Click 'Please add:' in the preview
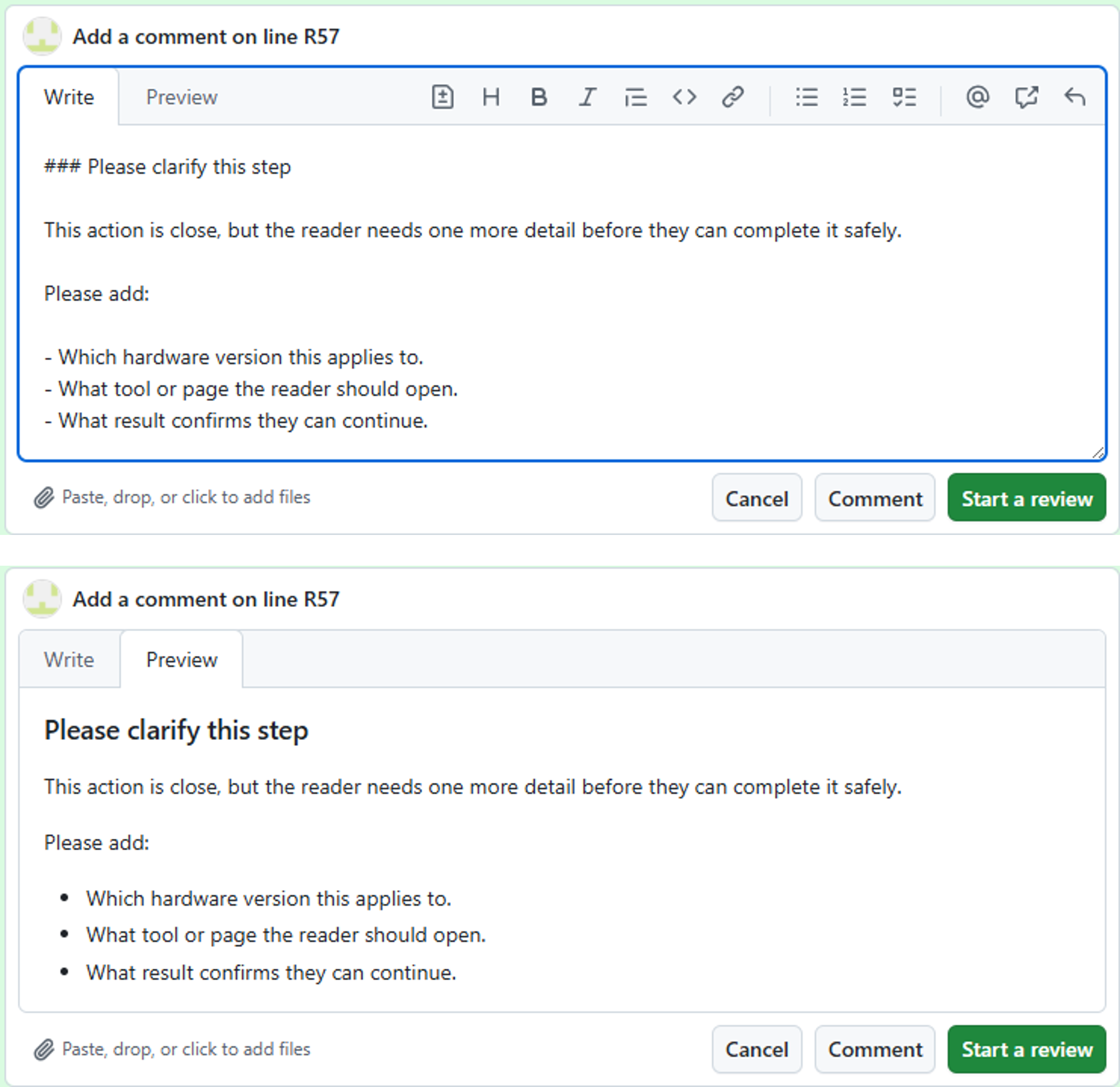This screenshot has height=1087, width=1120. [x=97, y=843]
